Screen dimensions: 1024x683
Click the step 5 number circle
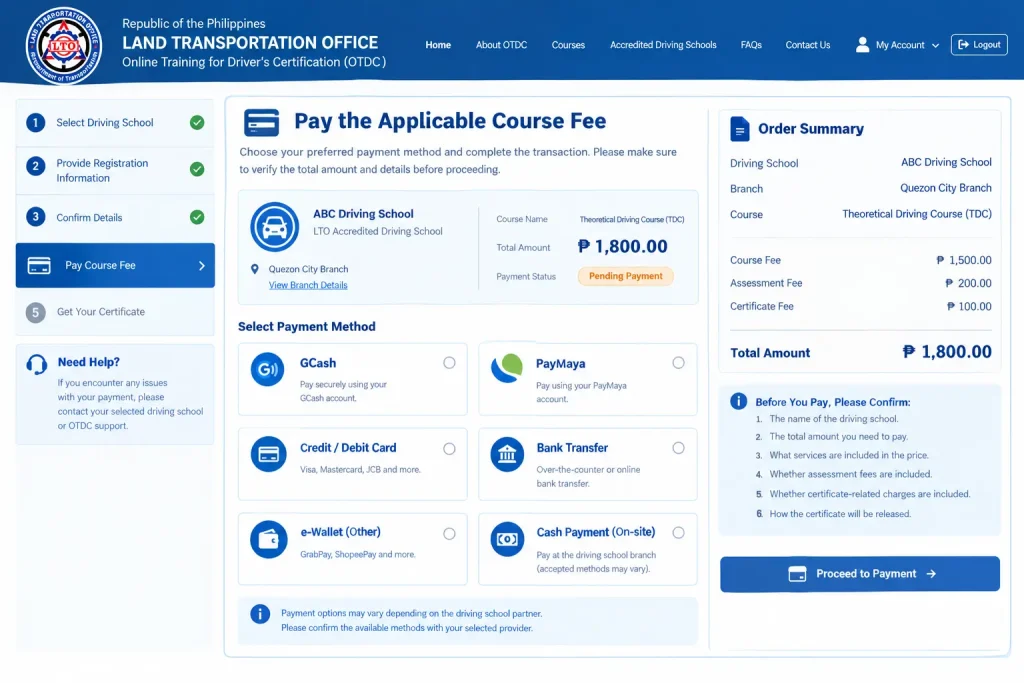point(35,312)
